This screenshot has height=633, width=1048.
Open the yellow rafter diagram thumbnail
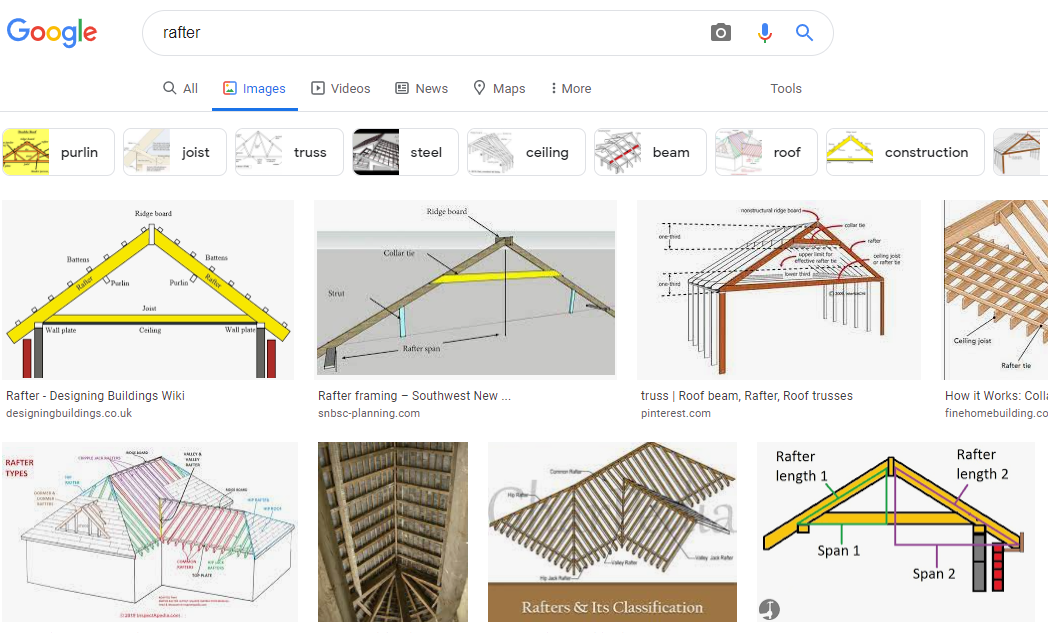pyautogui.click(x=148, y=289)
